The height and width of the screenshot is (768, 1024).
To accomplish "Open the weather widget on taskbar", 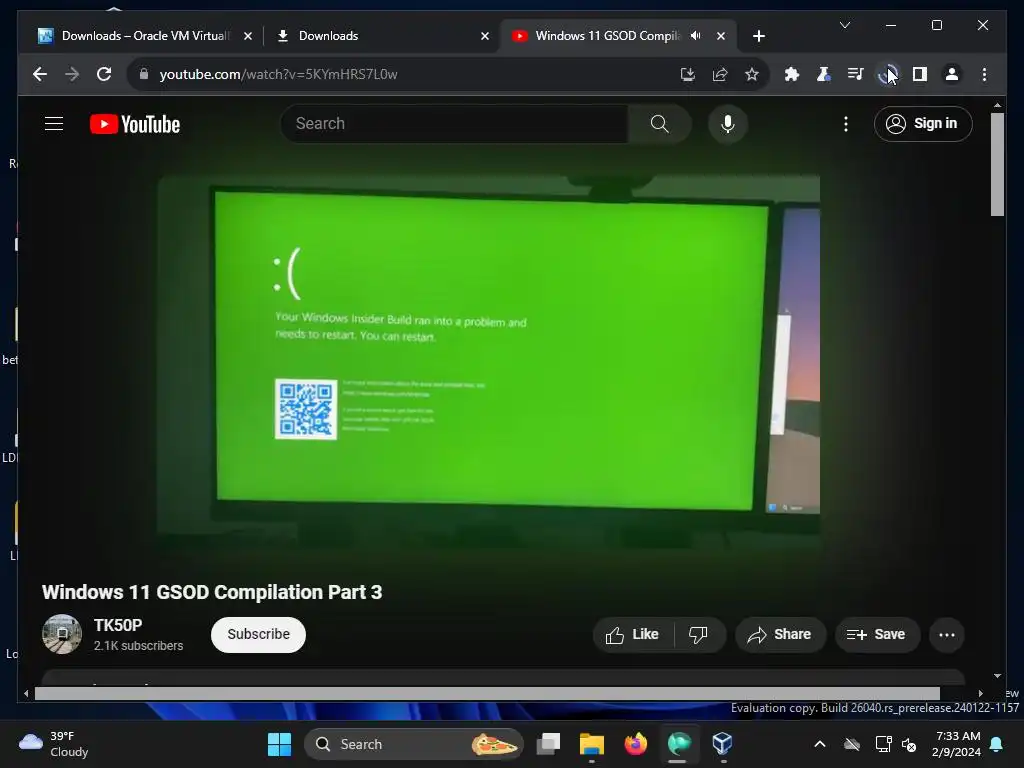I will pyautogui.click(x=54, y=744).
